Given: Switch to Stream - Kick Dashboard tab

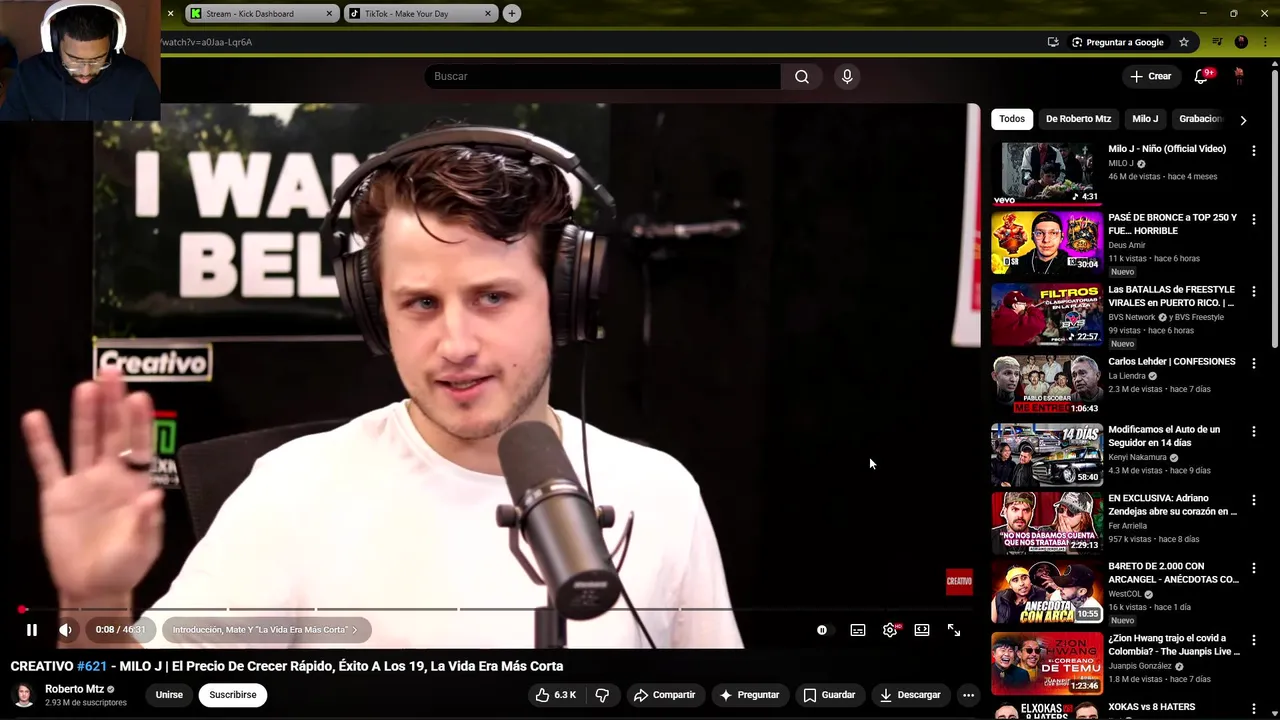Looking at the screenshot, I should coord(260,14).
